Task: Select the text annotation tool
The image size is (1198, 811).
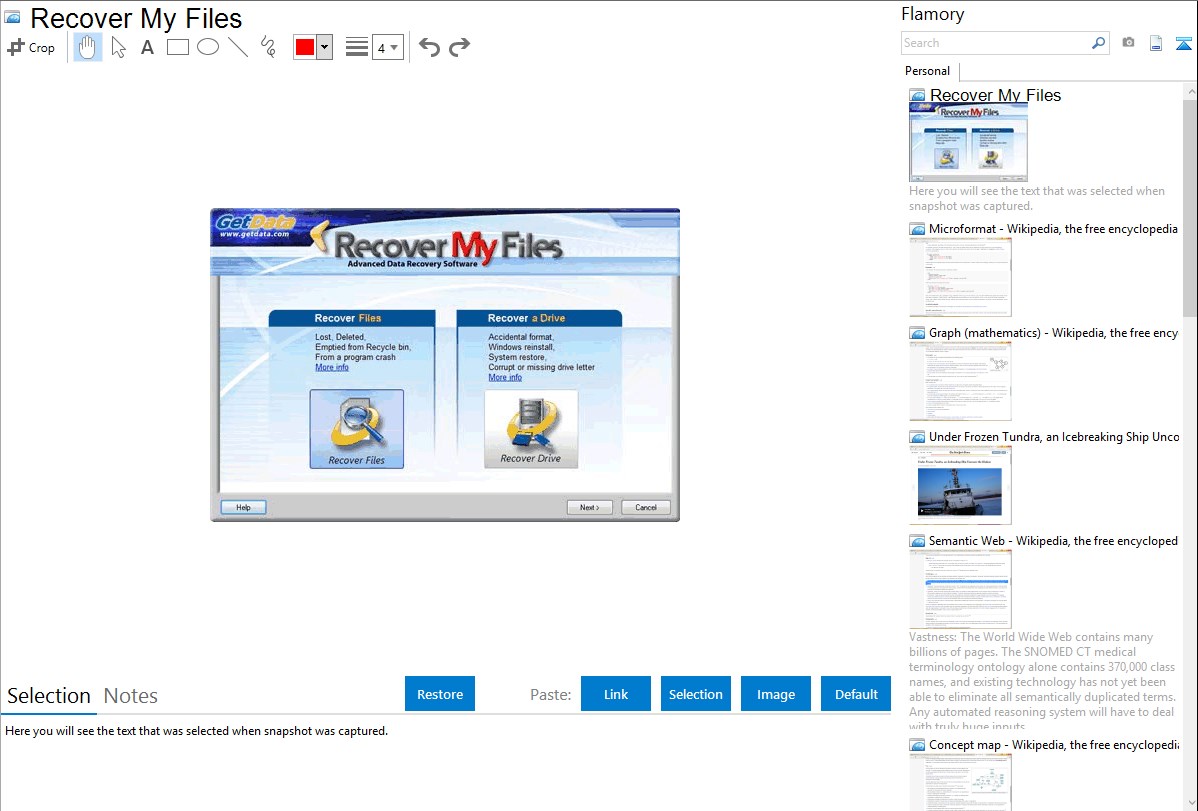Action: coord(147,47)
